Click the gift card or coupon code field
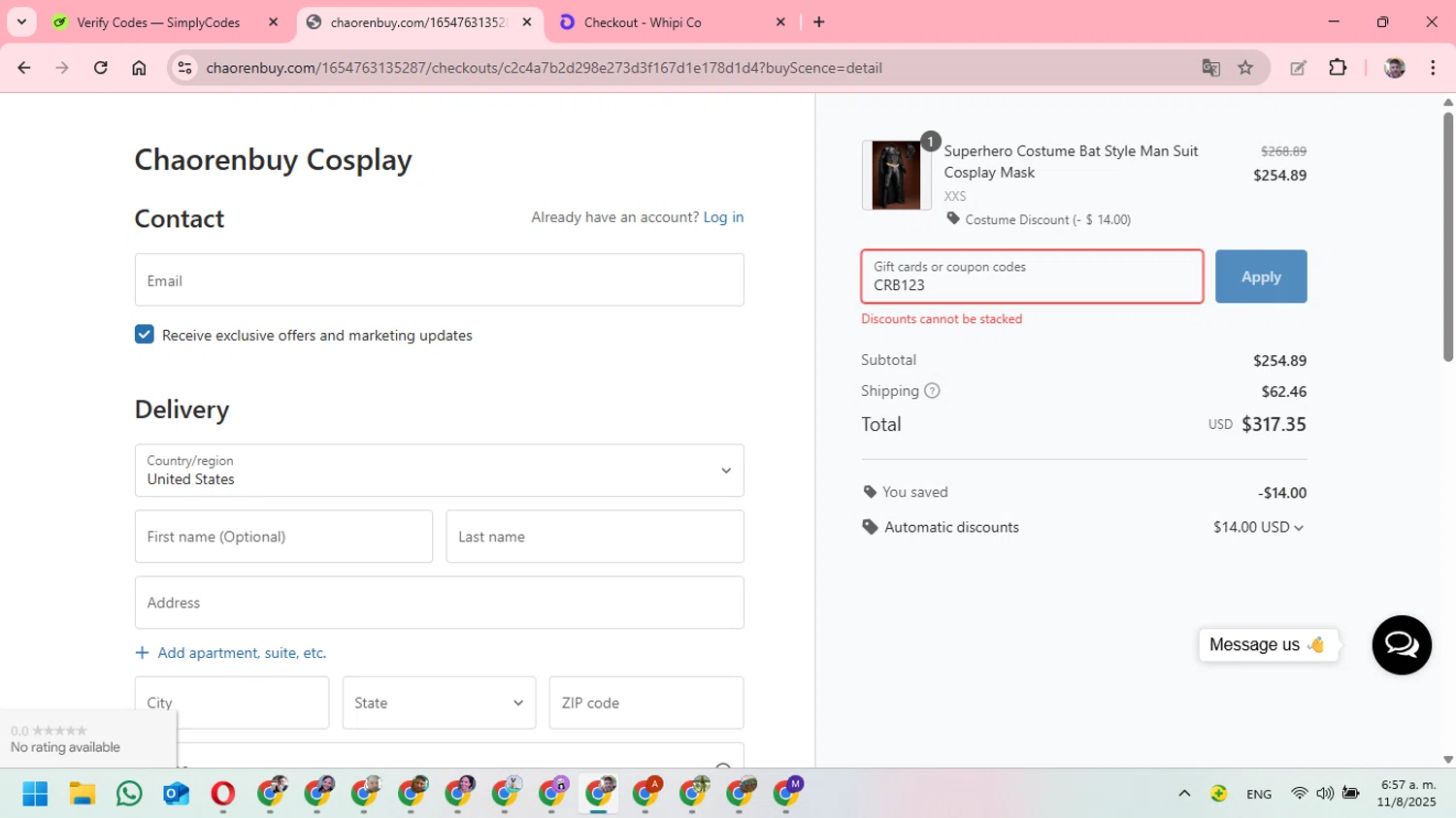Image resolution: width=1456 pixels, height=818 pixels. click(x=1032, y=277)
